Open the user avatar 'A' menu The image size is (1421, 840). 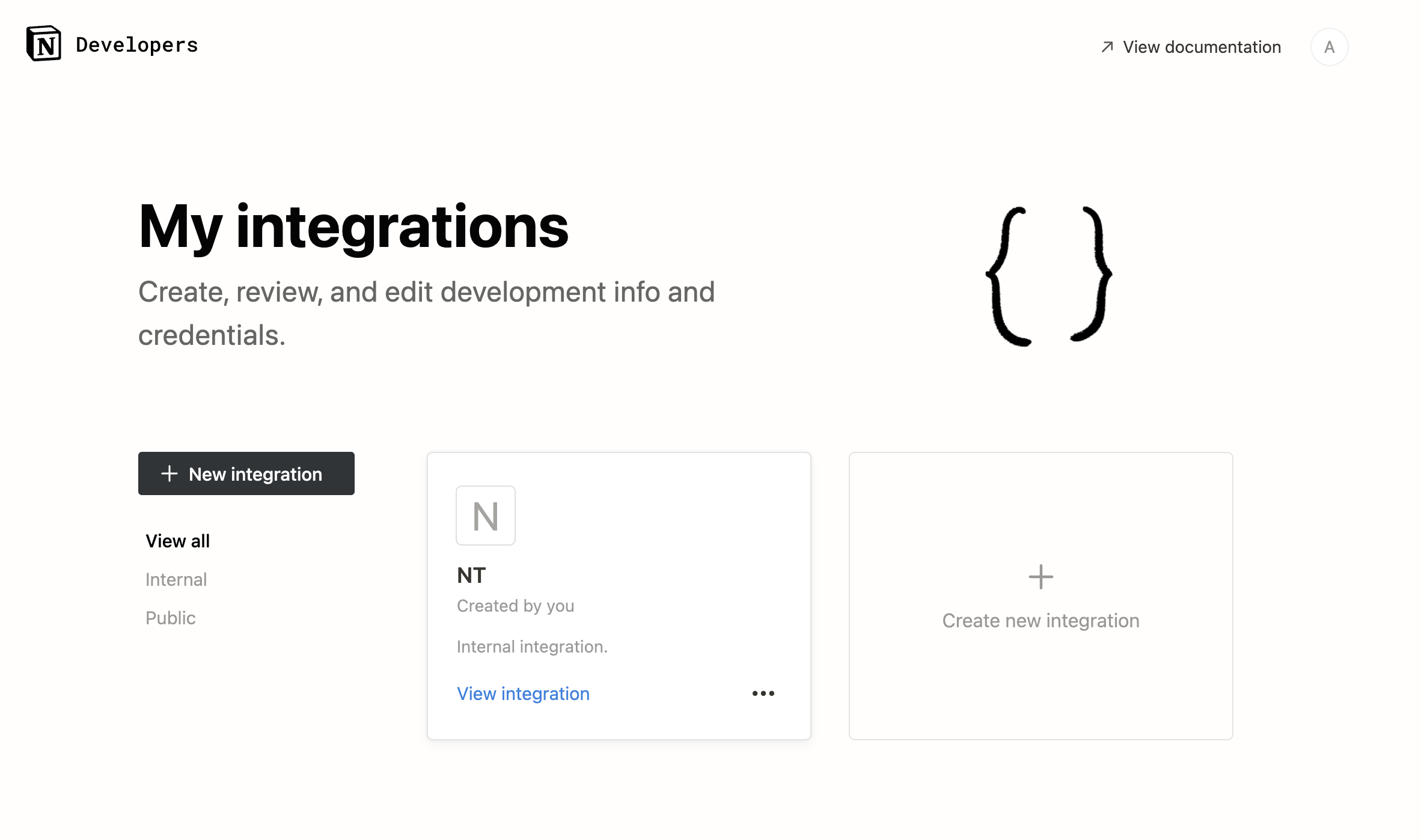(1329, 47)
